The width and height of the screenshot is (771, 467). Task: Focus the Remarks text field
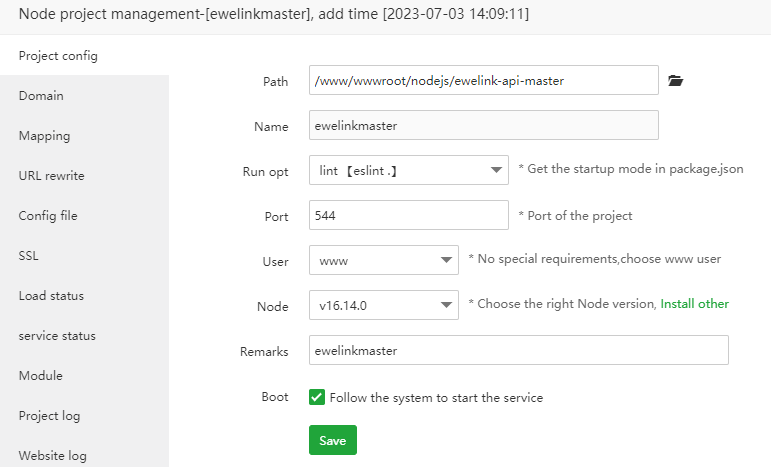click(518, 350)
